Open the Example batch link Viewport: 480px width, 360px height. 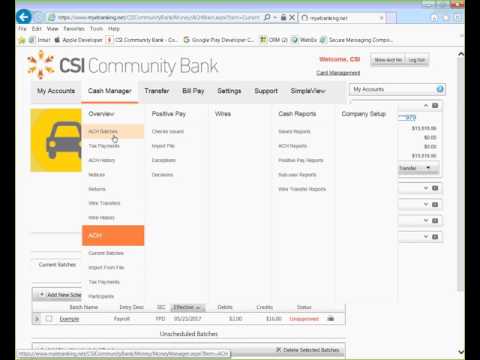click(x=69, y=319)
